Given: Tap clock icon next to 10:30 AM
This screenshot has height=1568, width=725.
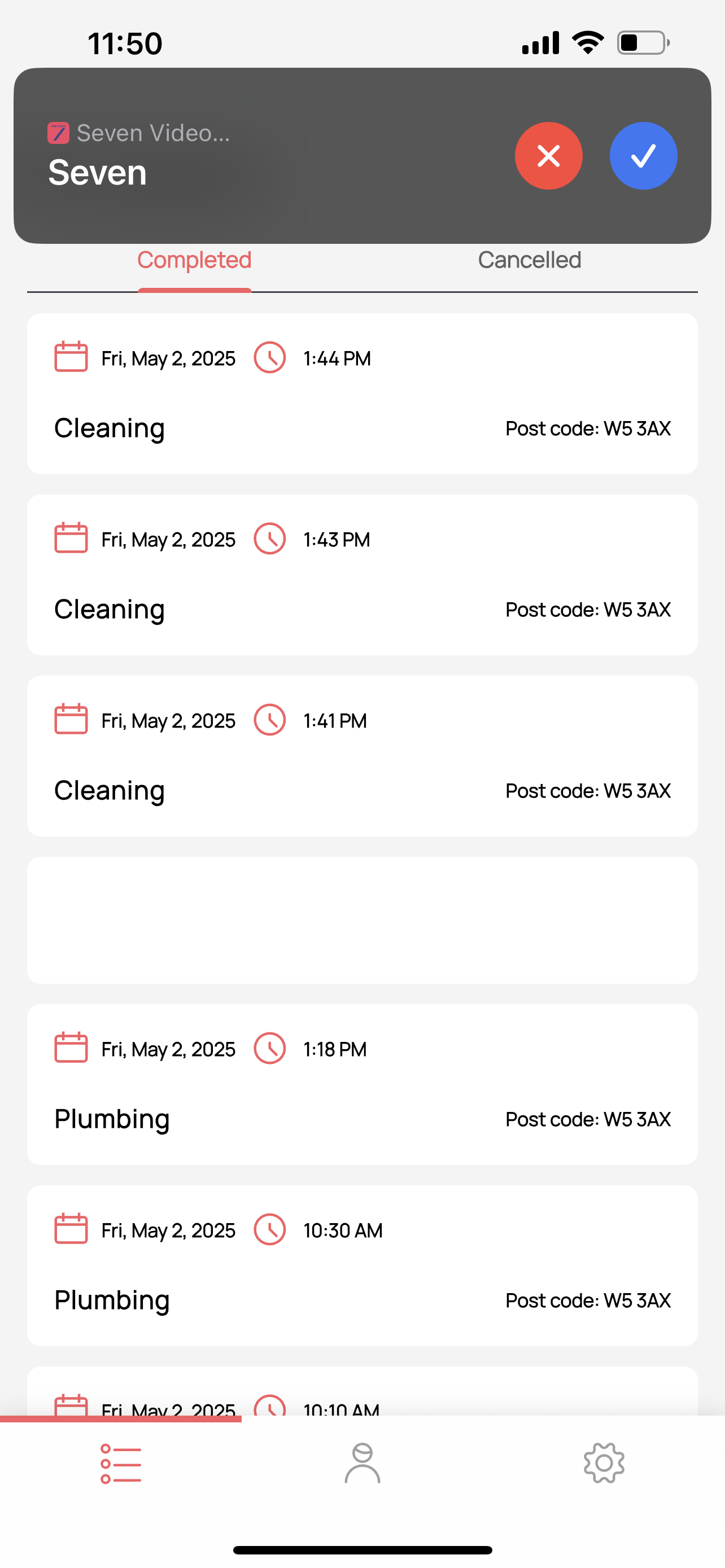Looking at the screenshot, I should tap(270, 1229).
